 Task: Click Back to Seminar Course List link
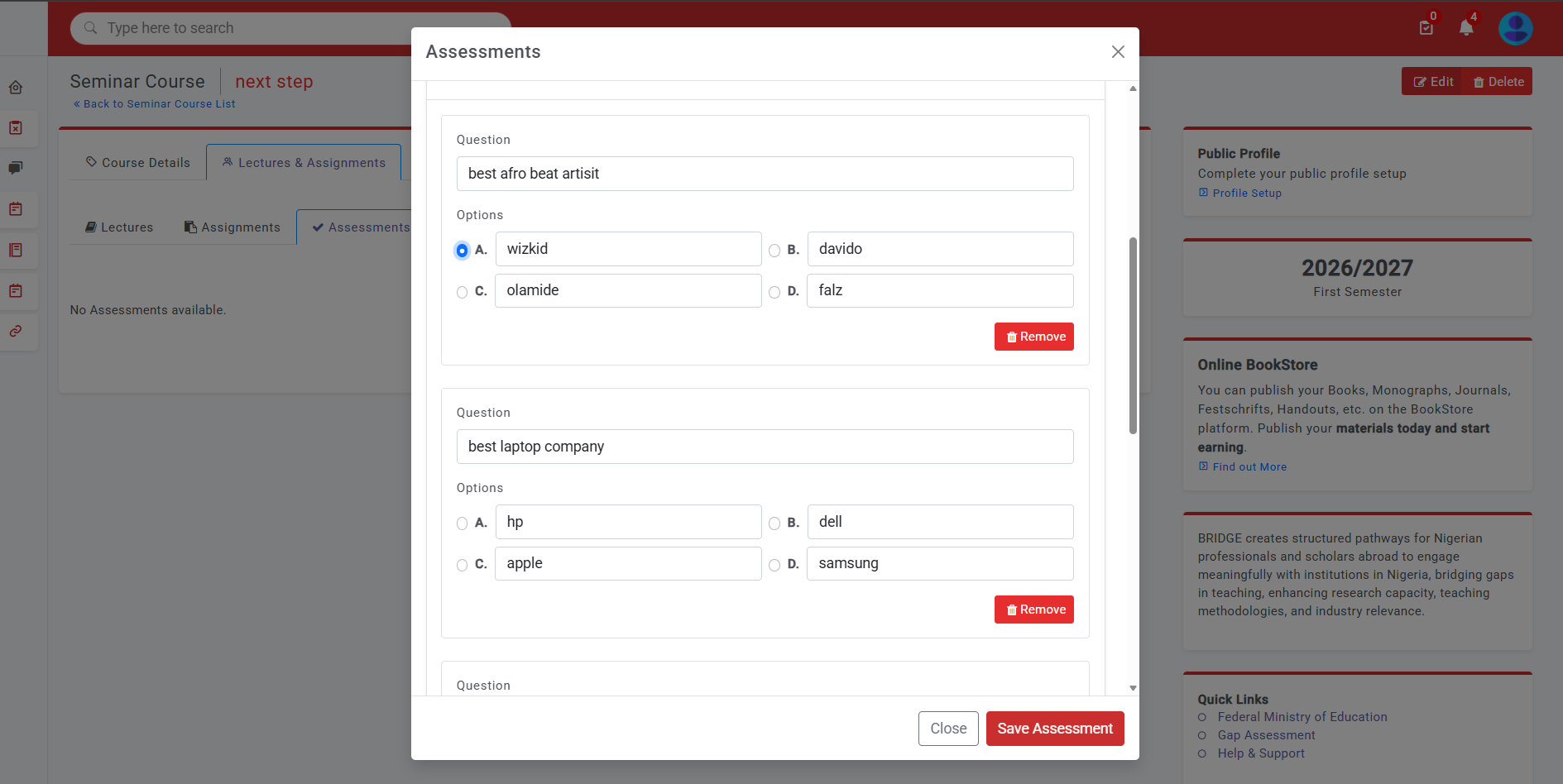pos(154,104)
